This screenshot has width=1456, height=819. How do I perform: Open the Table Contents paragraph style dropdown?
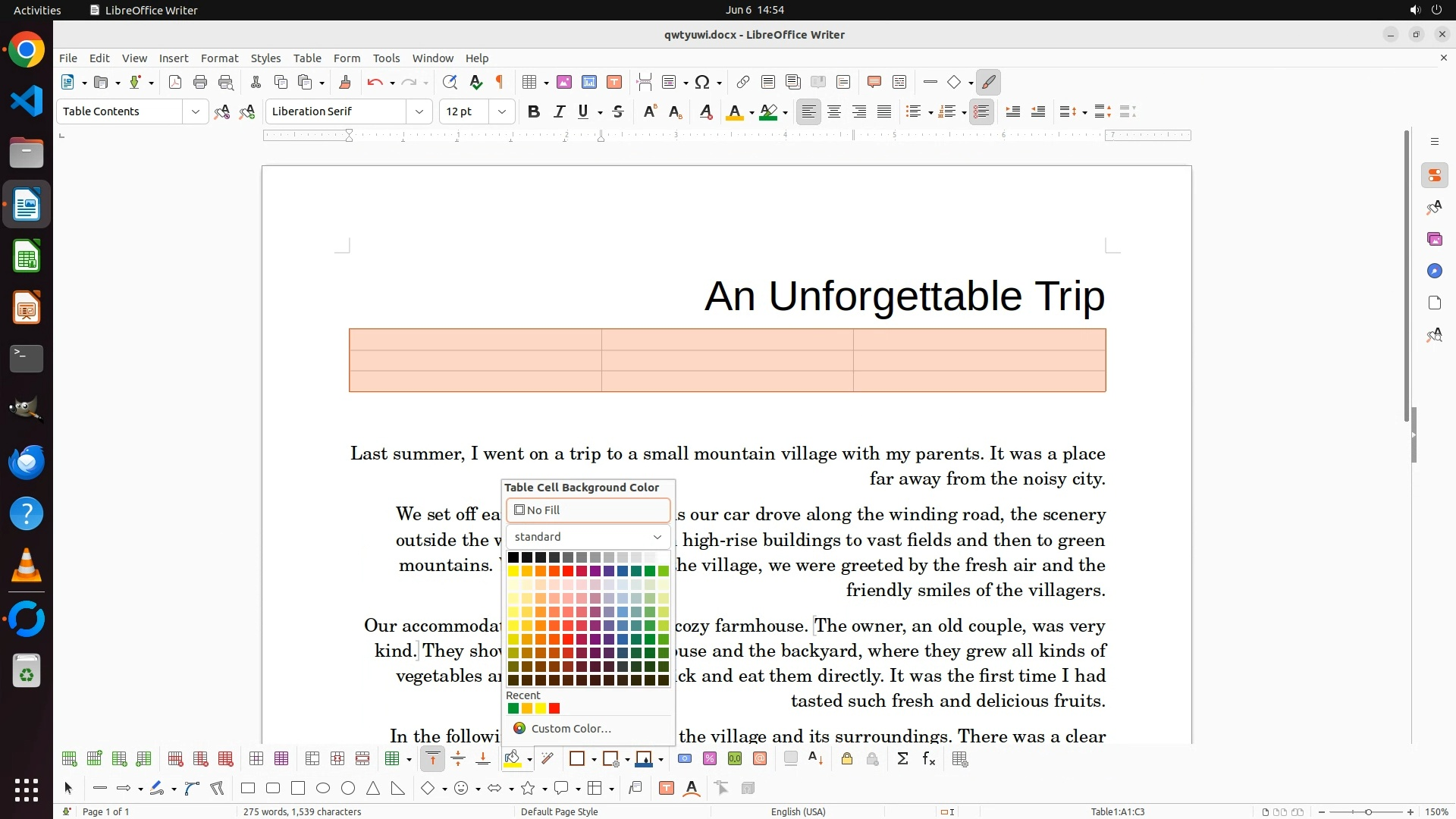click(195, 111)
